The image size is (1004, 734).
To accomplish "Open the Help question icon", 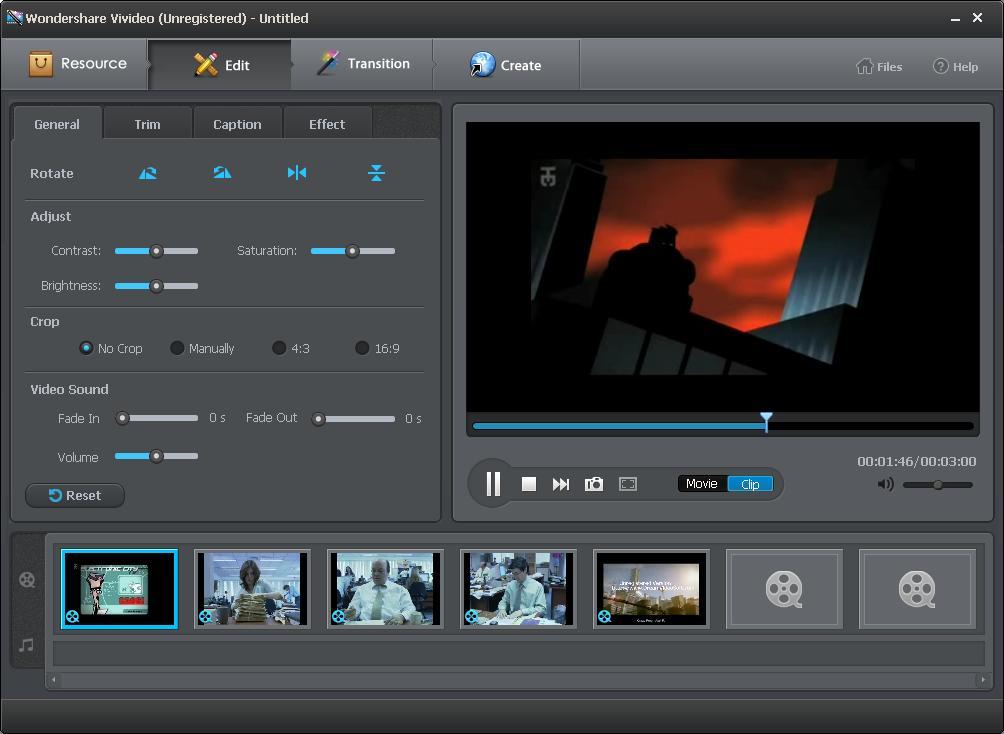I will tap(941, 66).
